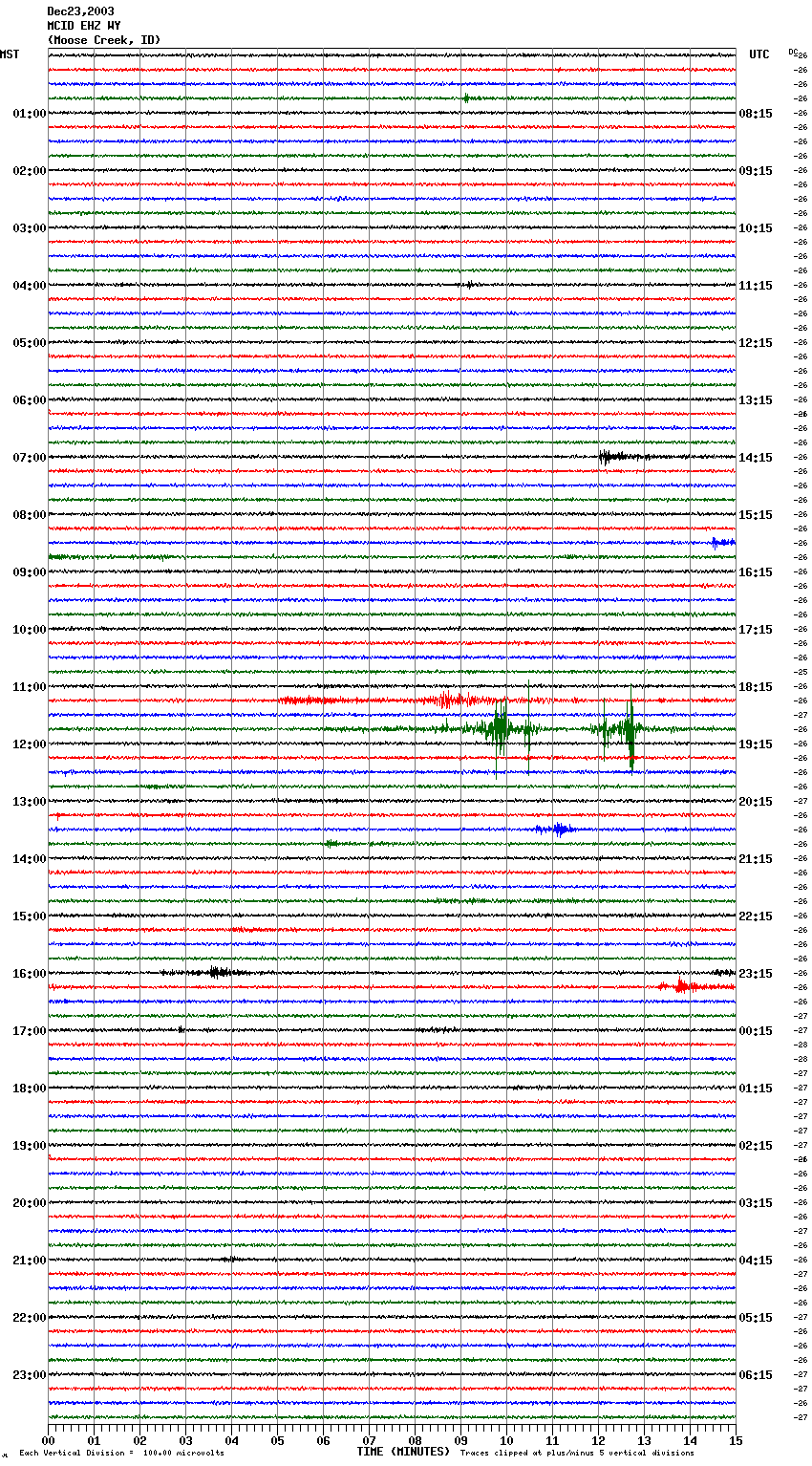Viewport: 812px width, 1466px height.
Task: Click the 09:15 UTC time label
Action: pos(756,171)
